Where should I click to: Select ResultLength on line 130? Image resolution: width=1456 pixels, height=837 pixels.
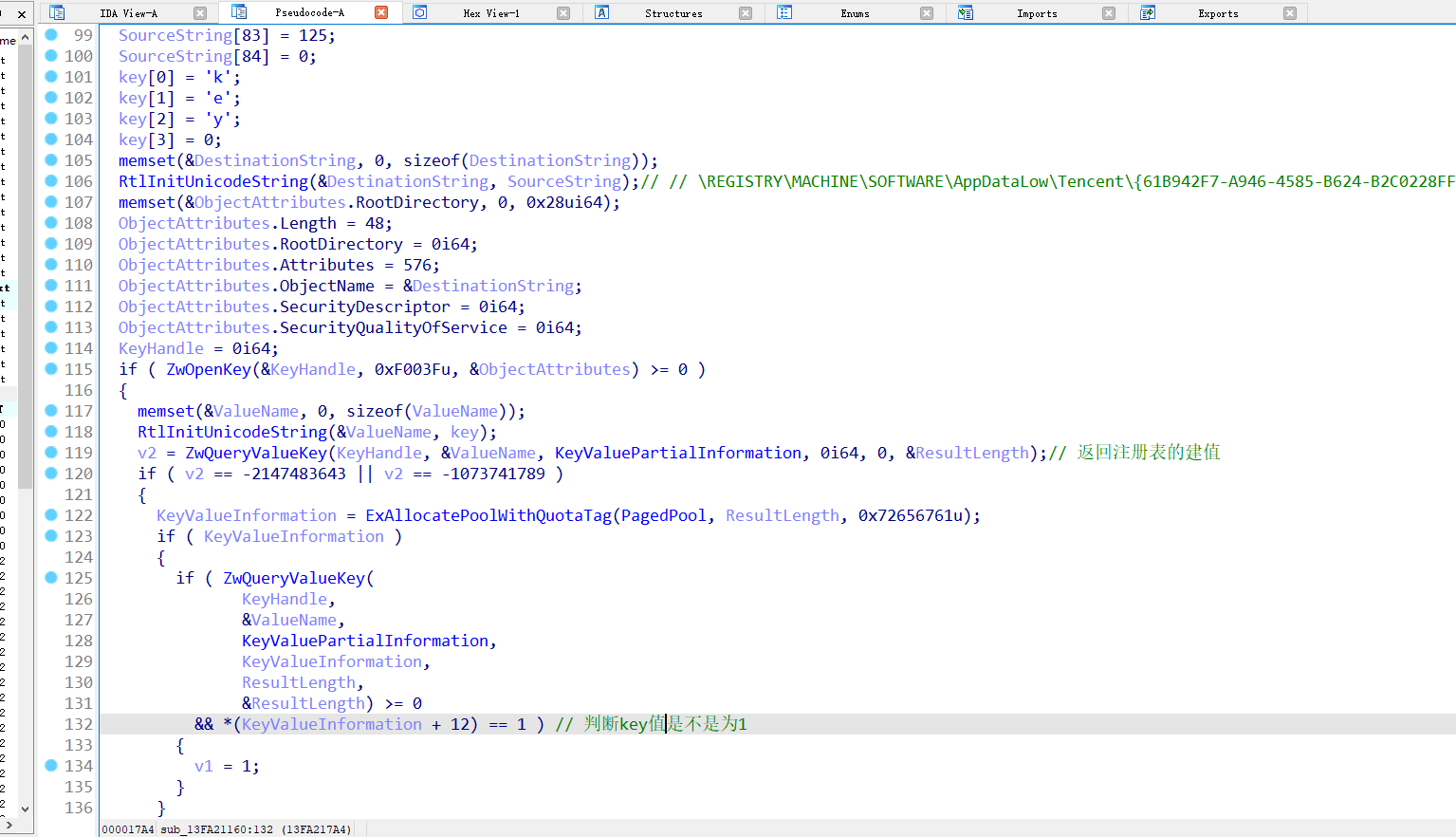299,682
